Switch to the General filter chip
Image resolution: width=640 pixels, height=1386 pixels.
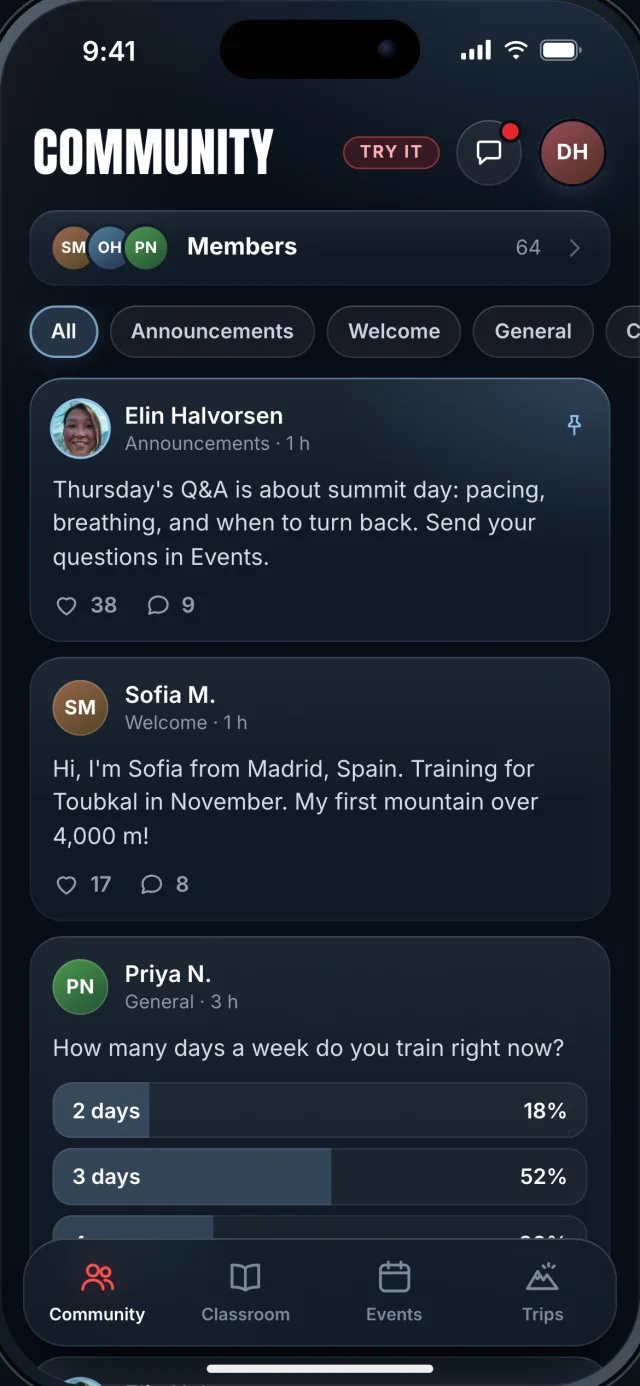pos(533,331)
